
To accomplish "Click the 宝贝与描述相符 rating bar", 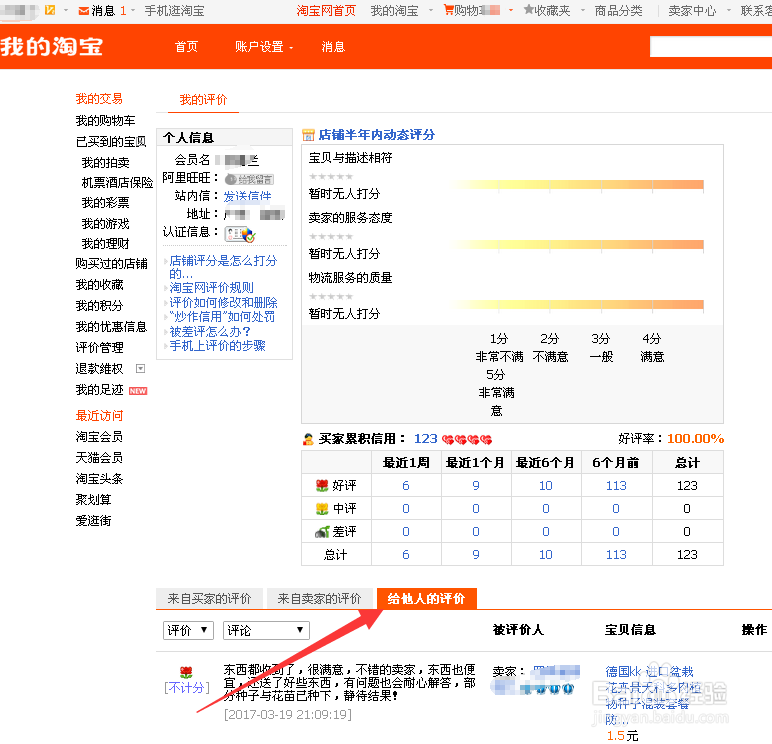I will (575, 185).
